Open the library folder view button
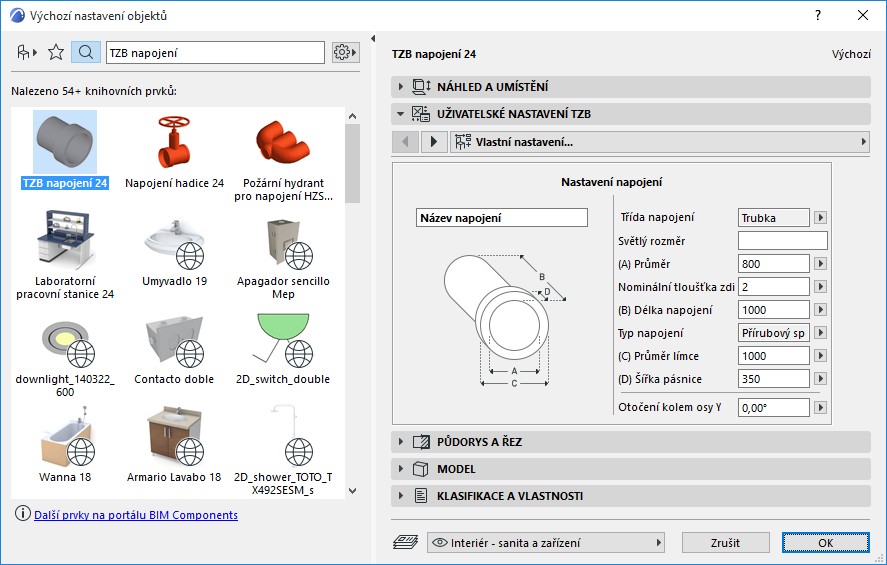Viewport: 887px width, 565px height. (x=27, y=53)
